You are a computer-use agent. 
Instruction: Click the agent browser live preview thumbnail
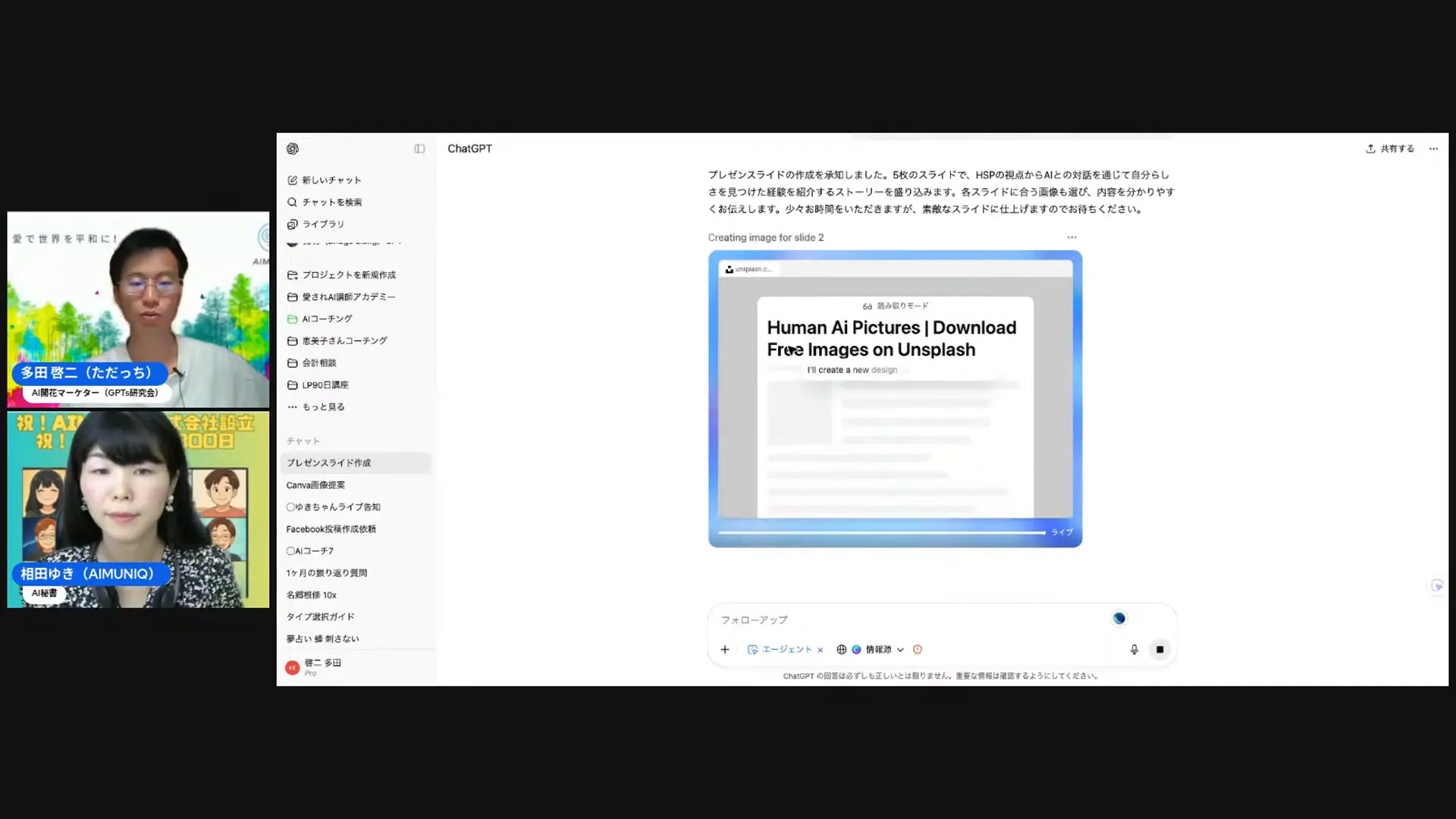click(x=895, y=399)
